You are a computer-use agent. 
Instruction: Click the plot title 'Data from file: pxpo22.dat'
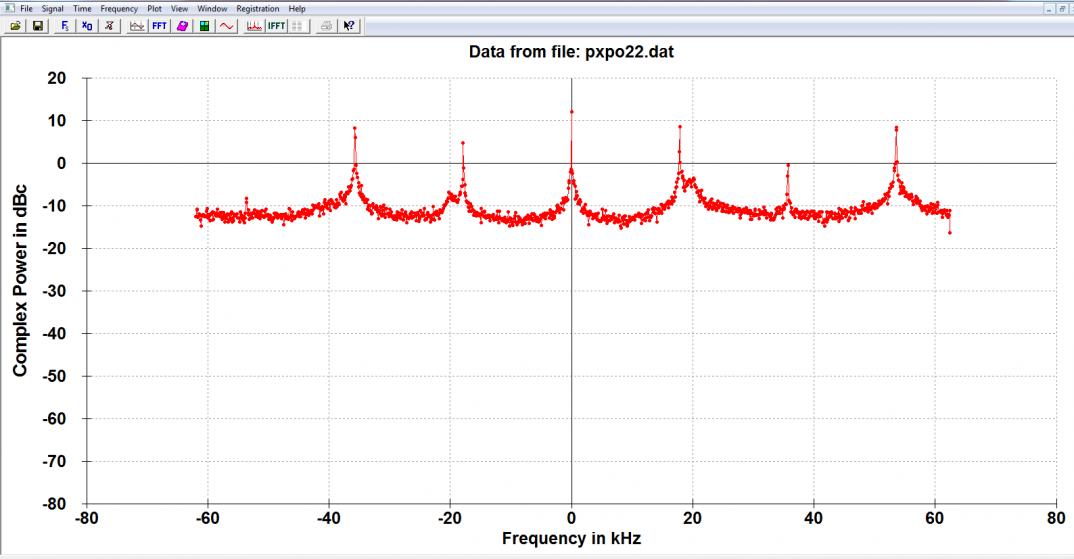click(x=571, y=52)
